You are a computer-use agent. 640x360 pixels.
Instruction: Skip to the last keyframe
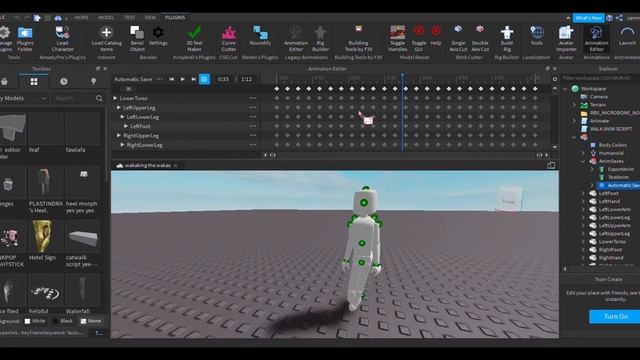pos(193,79)
